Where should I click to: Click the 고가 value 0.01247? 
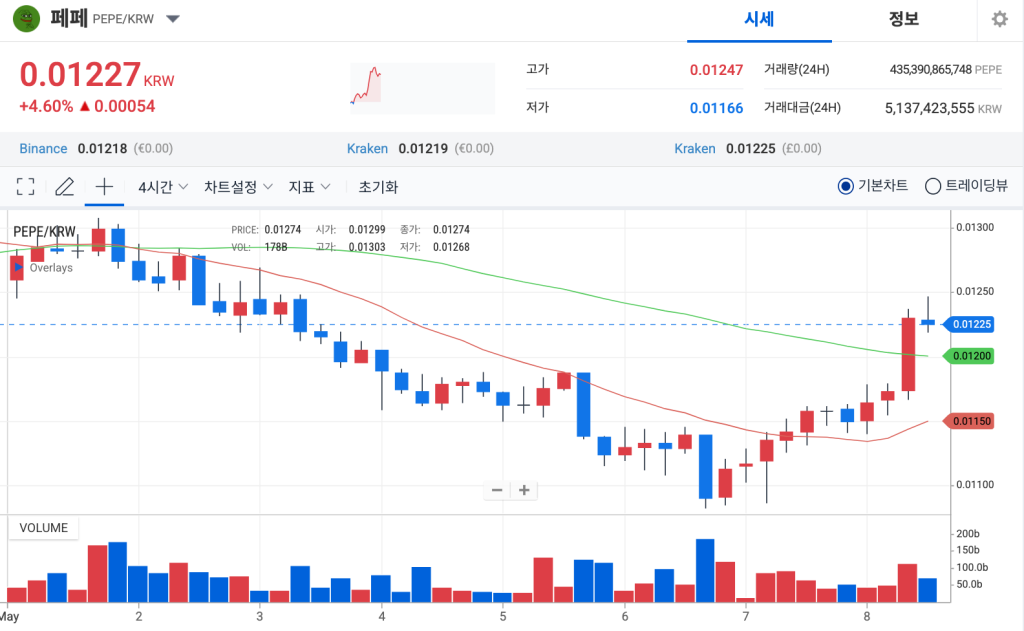[716, 70]
